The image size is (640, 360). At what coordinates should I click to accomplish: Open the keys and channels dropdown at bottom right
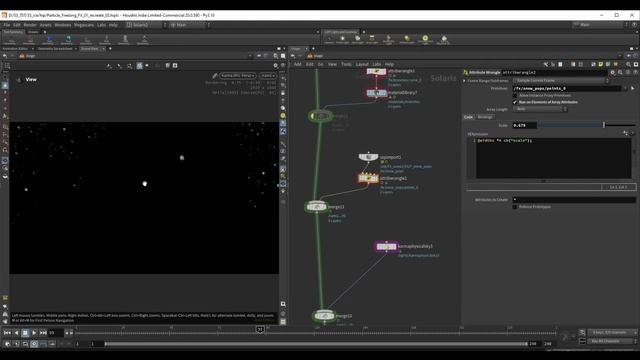pyautogui.click(x=613, y=333)
